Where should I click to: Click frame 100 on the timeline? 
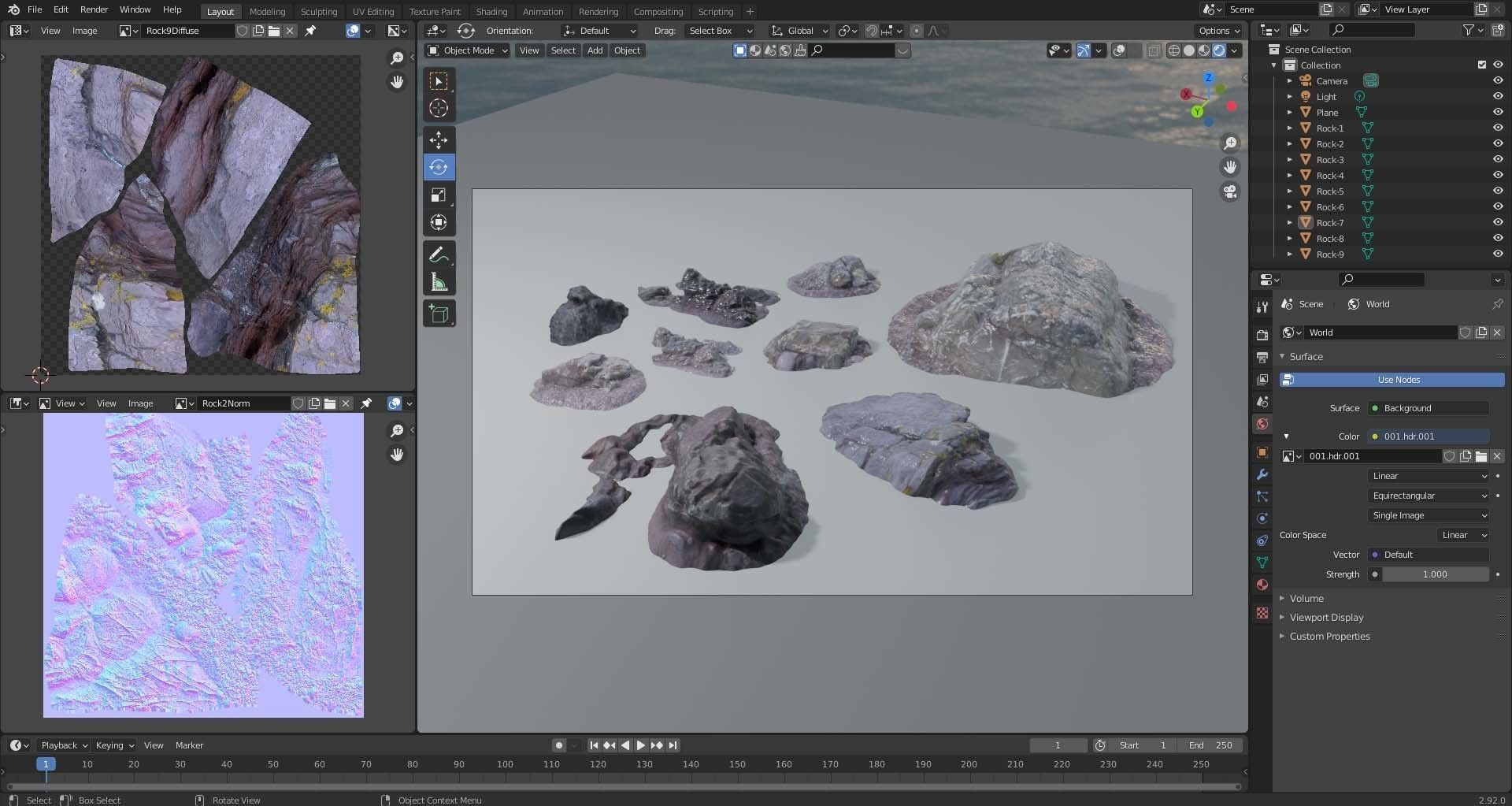(505, 765)
